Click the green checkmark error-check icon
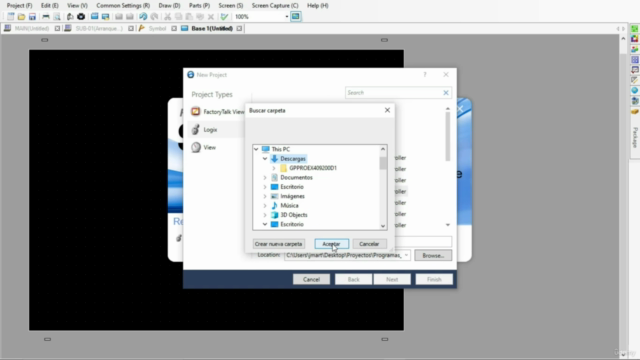Viewport: 640px width, 360px height. tap(224, 16)
